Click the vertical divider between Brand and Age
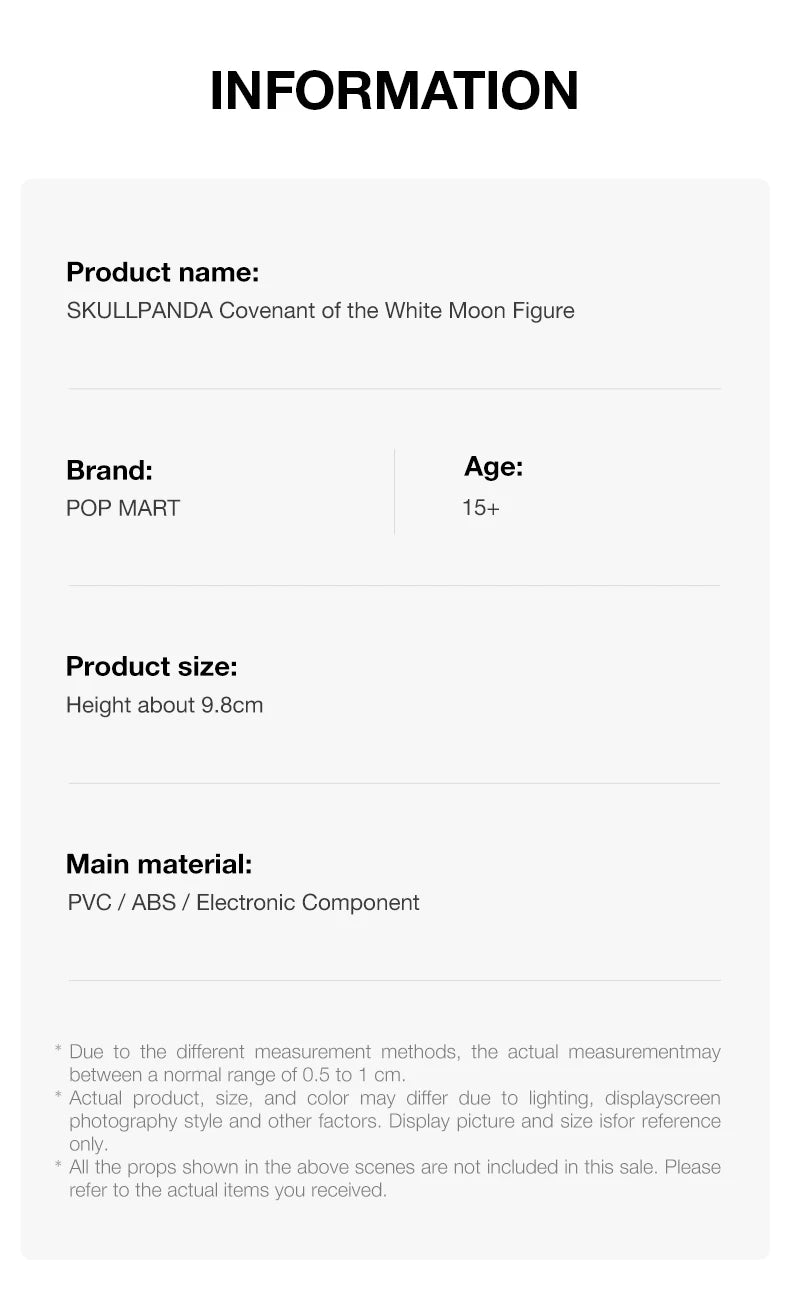790x1297 pixels. (x=394, y=491)
